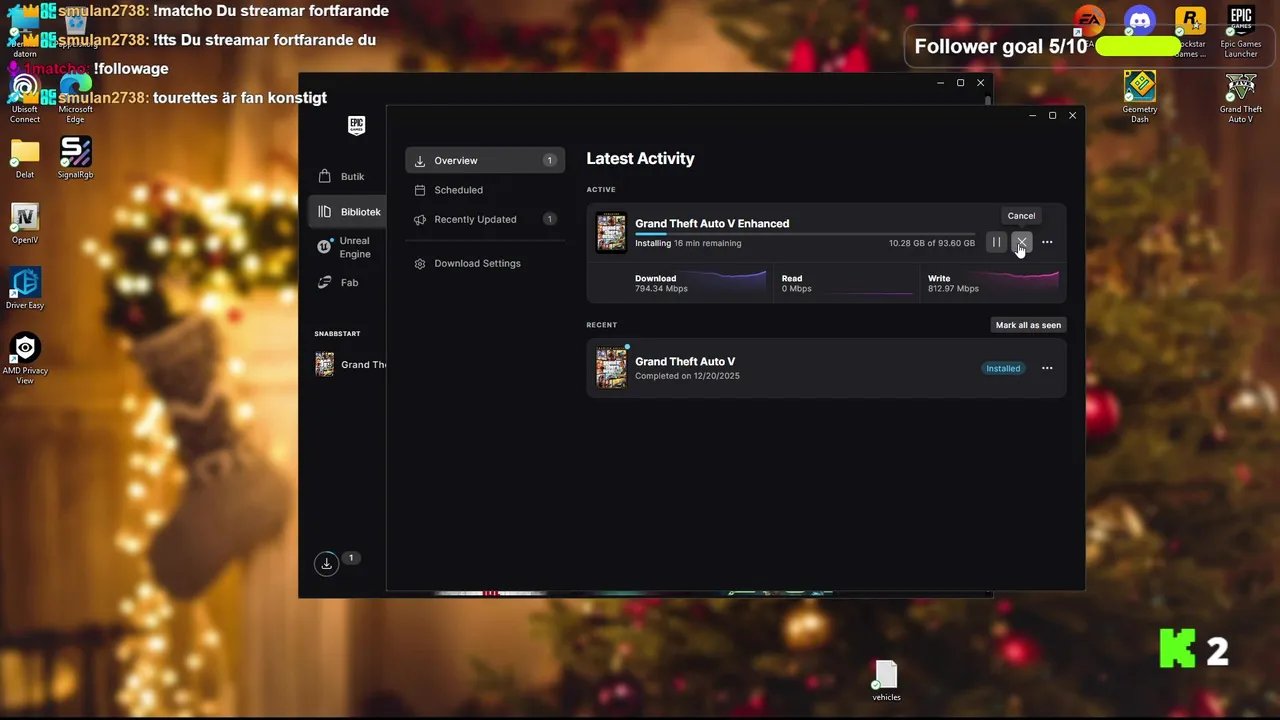
Task: Launch Grand Theft Auto from Snabbstart list
Action: 350,365
